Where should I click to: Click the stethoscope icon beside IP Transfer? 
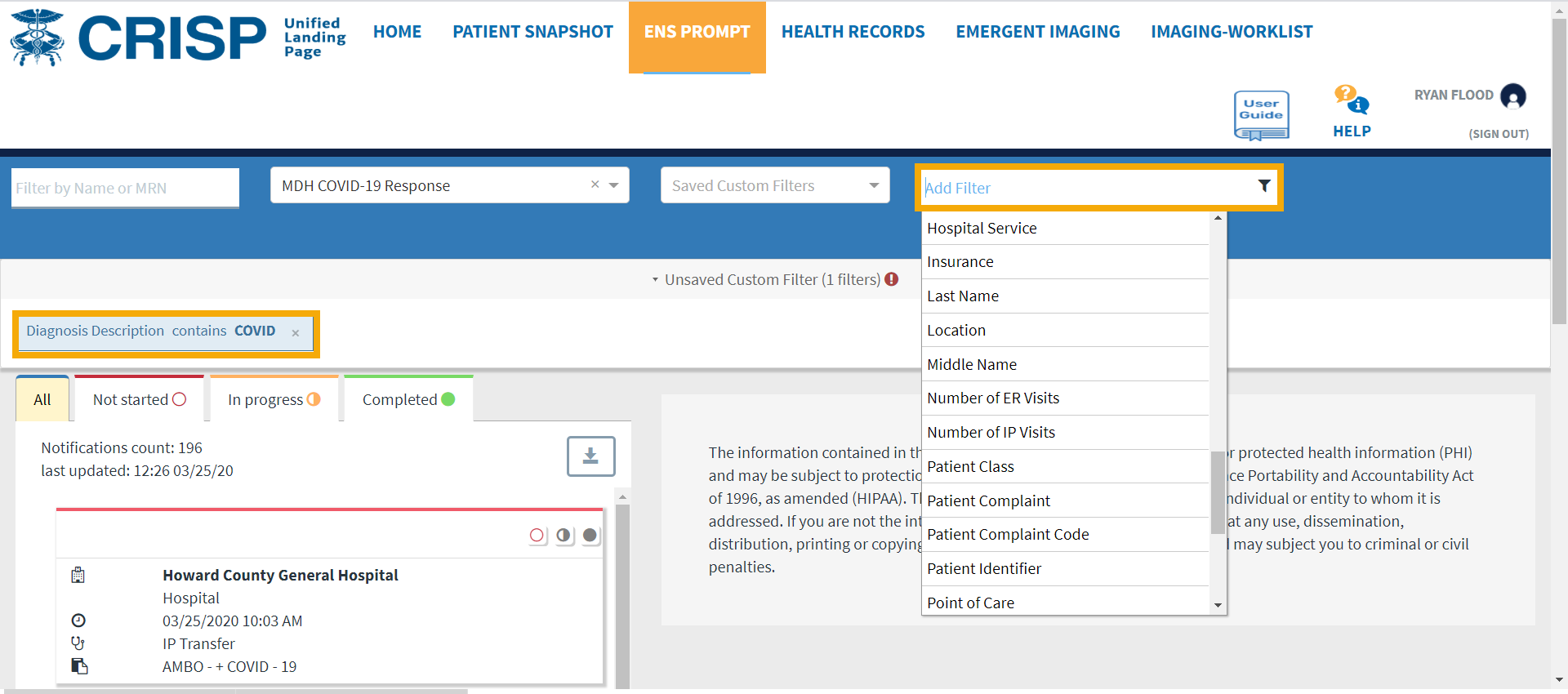[78, 643]
